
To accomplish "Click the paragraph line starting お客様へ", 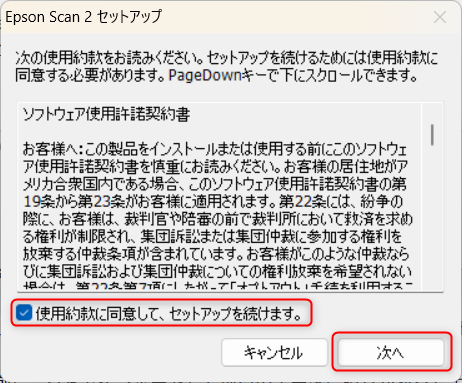I will click(215, 149).
